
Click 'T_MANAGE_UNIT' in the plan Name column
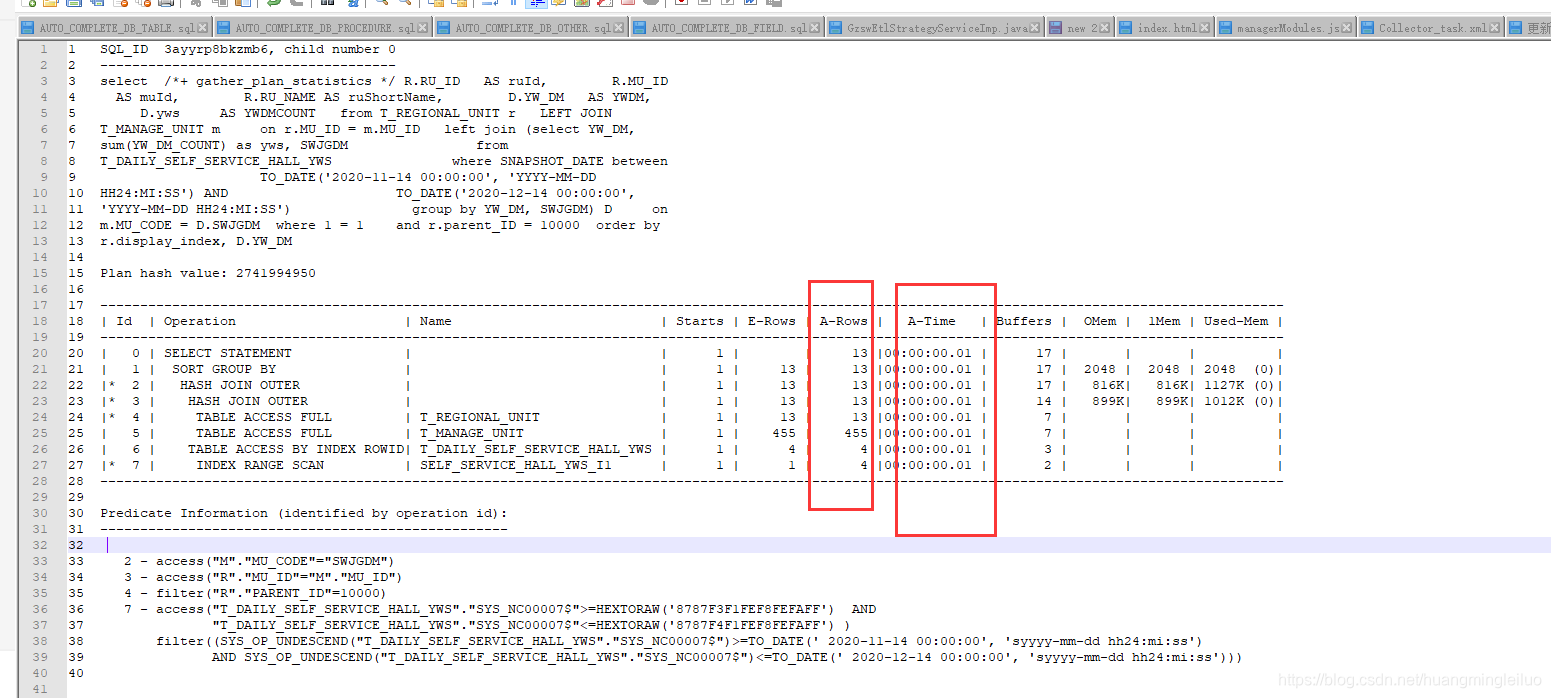pos(472,433)
